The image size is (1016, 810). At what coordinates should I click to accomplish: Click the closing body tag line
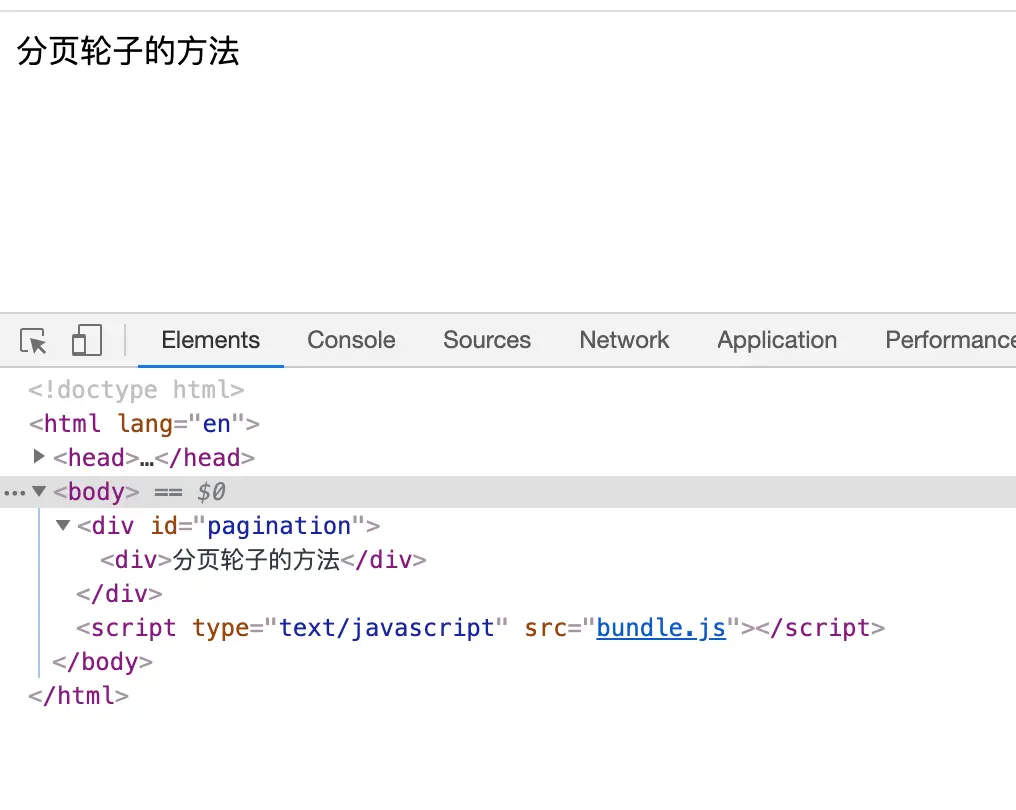click(102, 662)
